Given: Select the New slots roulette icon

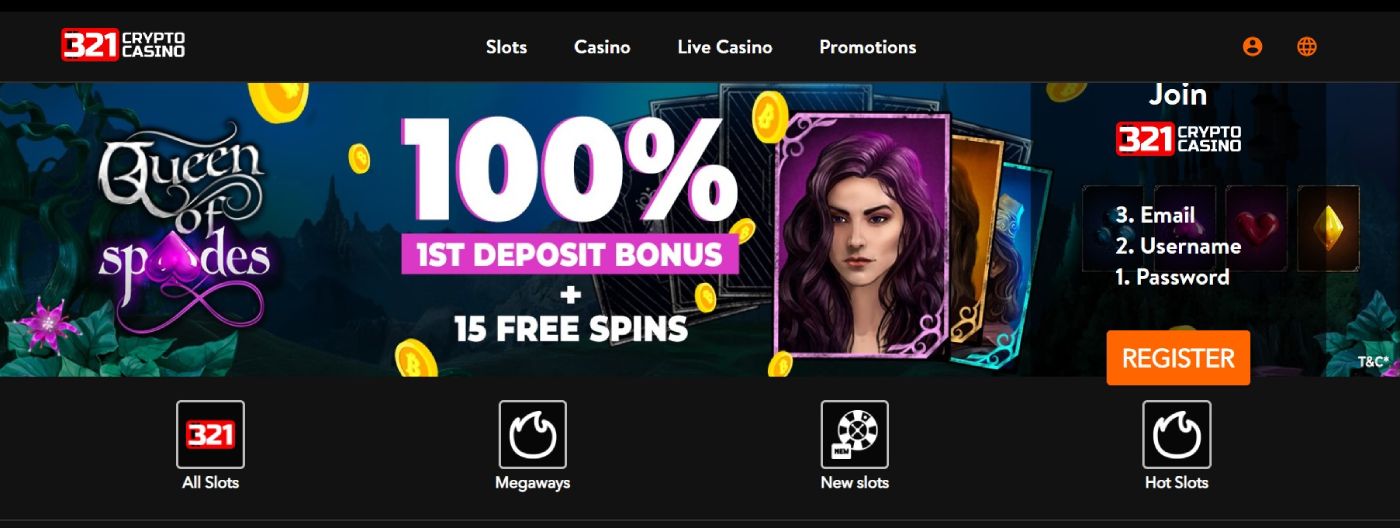Looking at the screenshot, I should pyautogui.click(x=854, y=434).
